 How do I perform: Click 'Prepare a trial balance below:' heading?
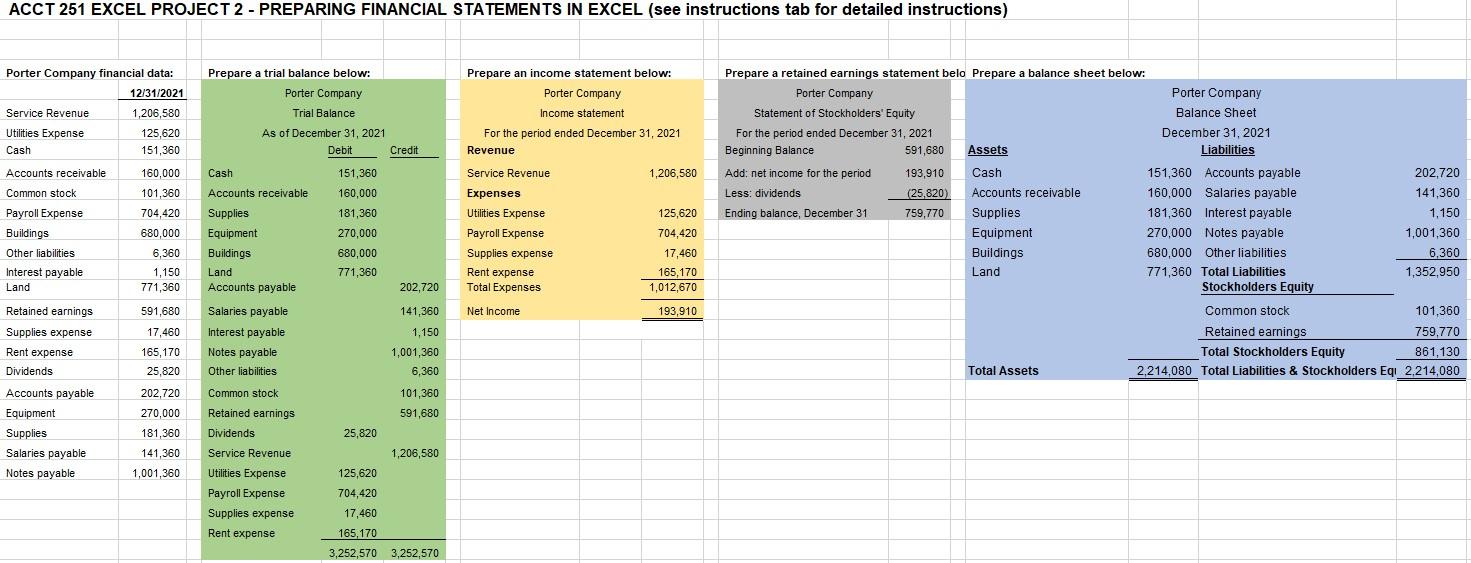point(289,73)
